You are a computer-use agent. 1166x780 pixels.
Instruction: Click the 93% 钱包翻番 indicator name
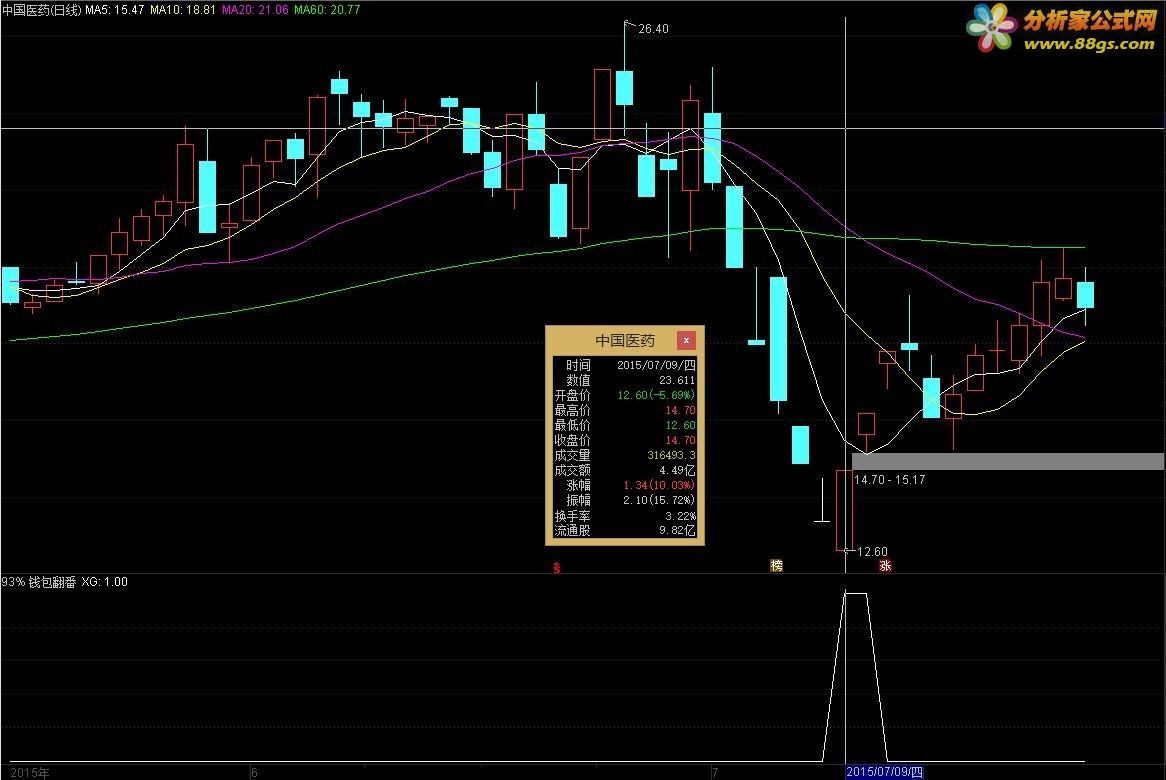(39, 581)
